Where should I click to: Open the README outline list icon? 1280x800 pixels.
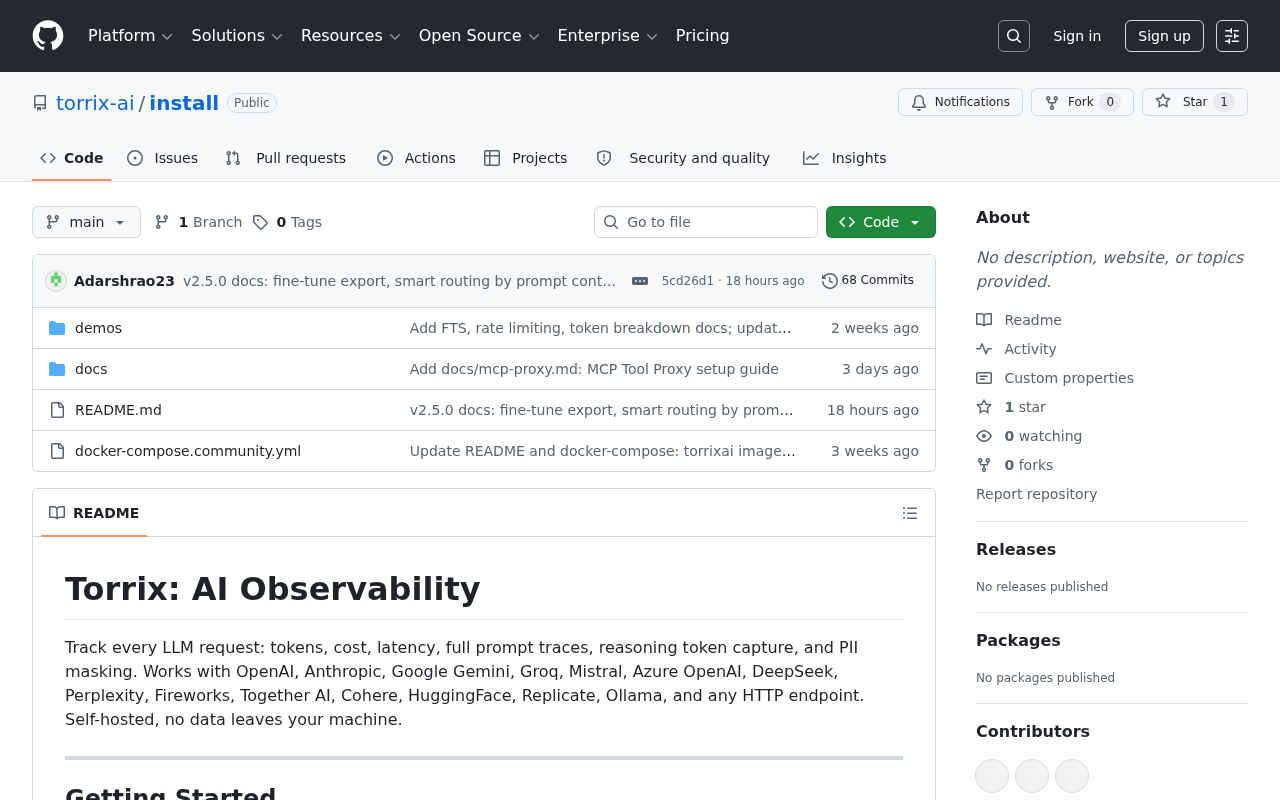click(x=910, y=513)
